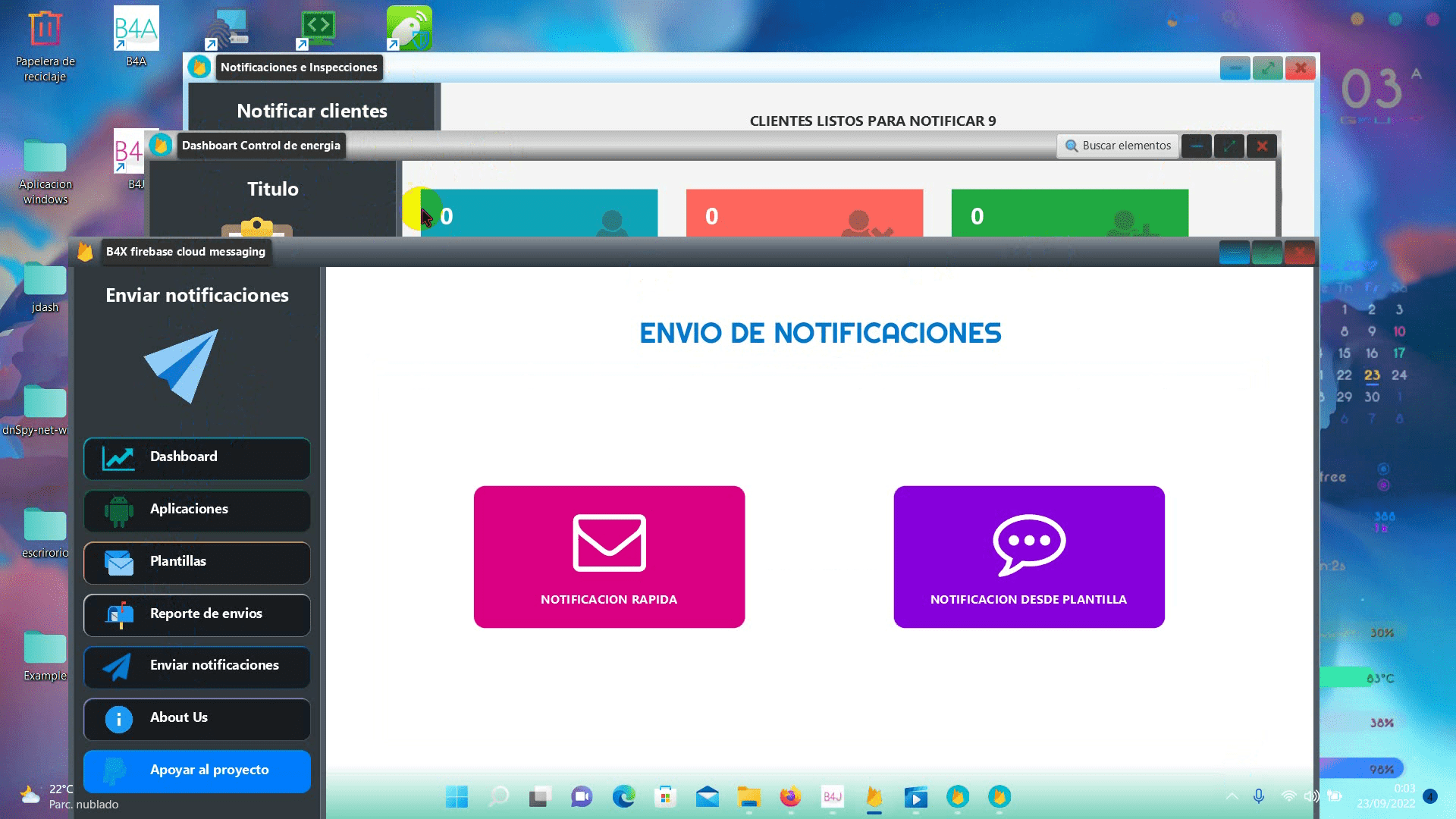Click the About Us info icon

(118, 719)
